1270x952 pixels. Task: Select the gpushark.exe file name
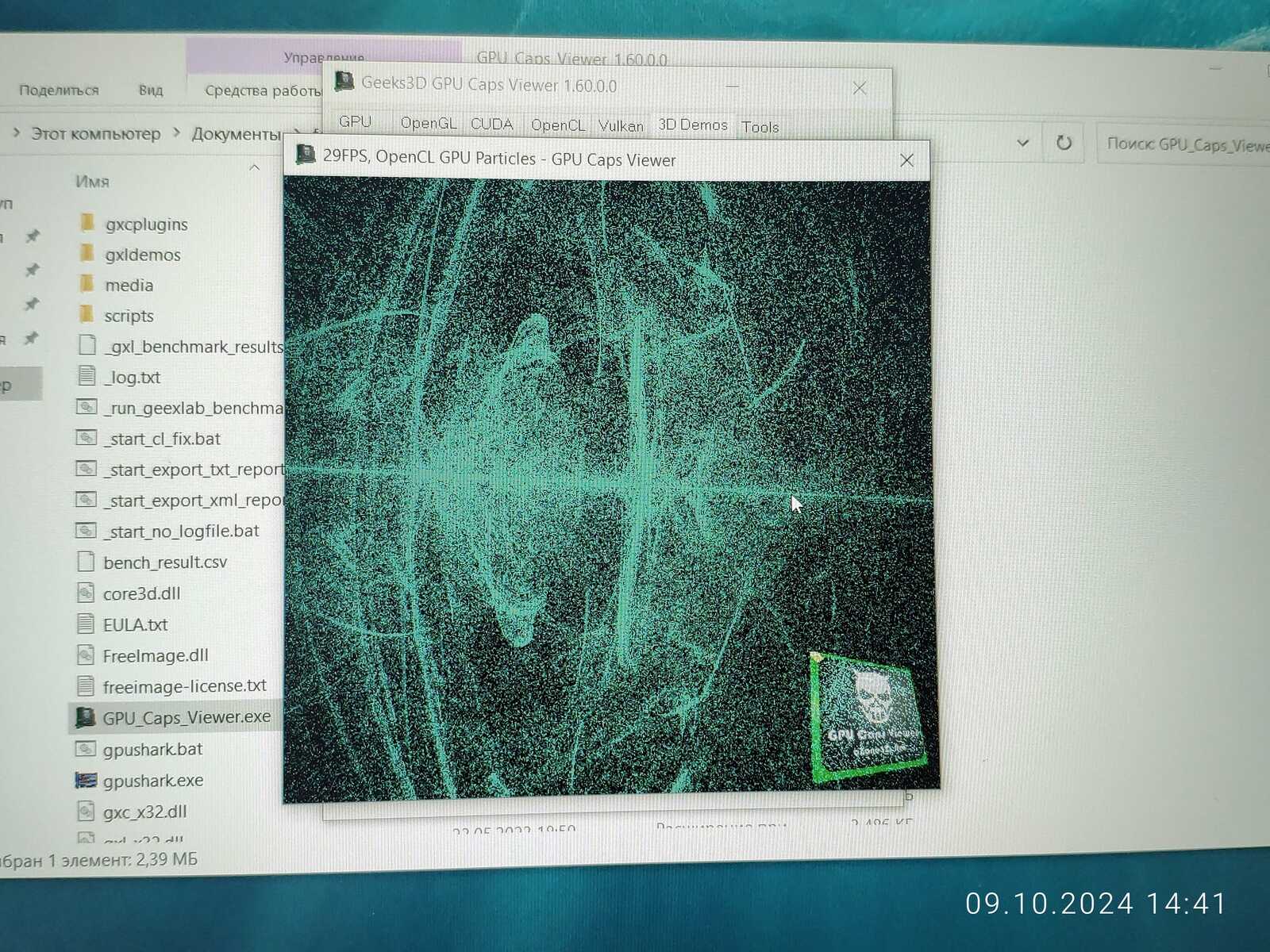point(153,781)
